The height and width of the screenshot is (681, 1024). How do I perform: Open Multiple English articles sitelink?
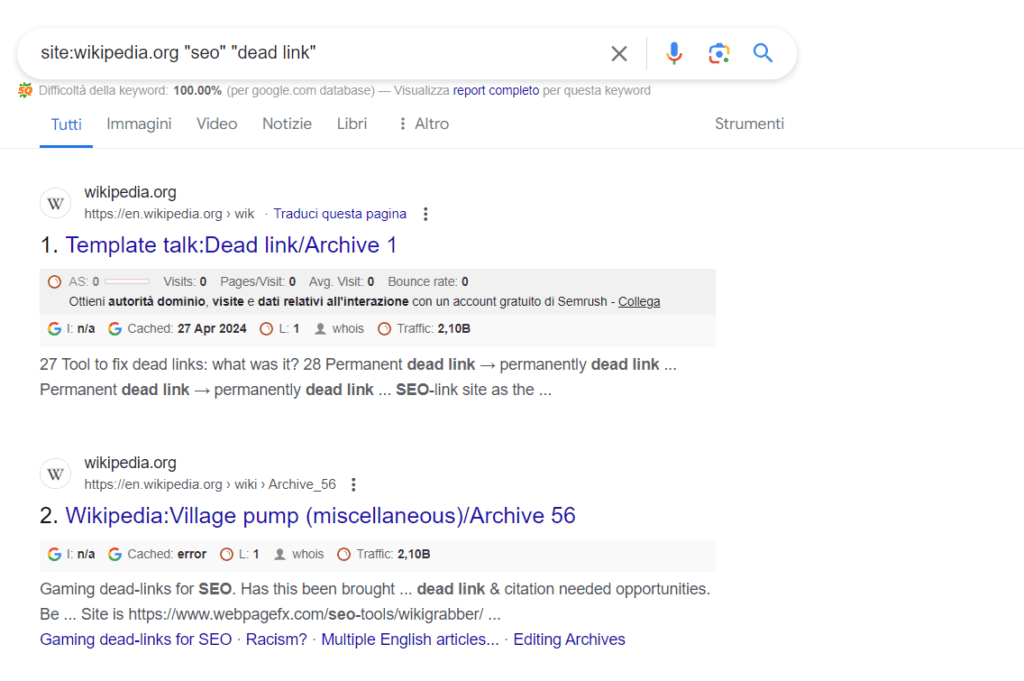409,639
